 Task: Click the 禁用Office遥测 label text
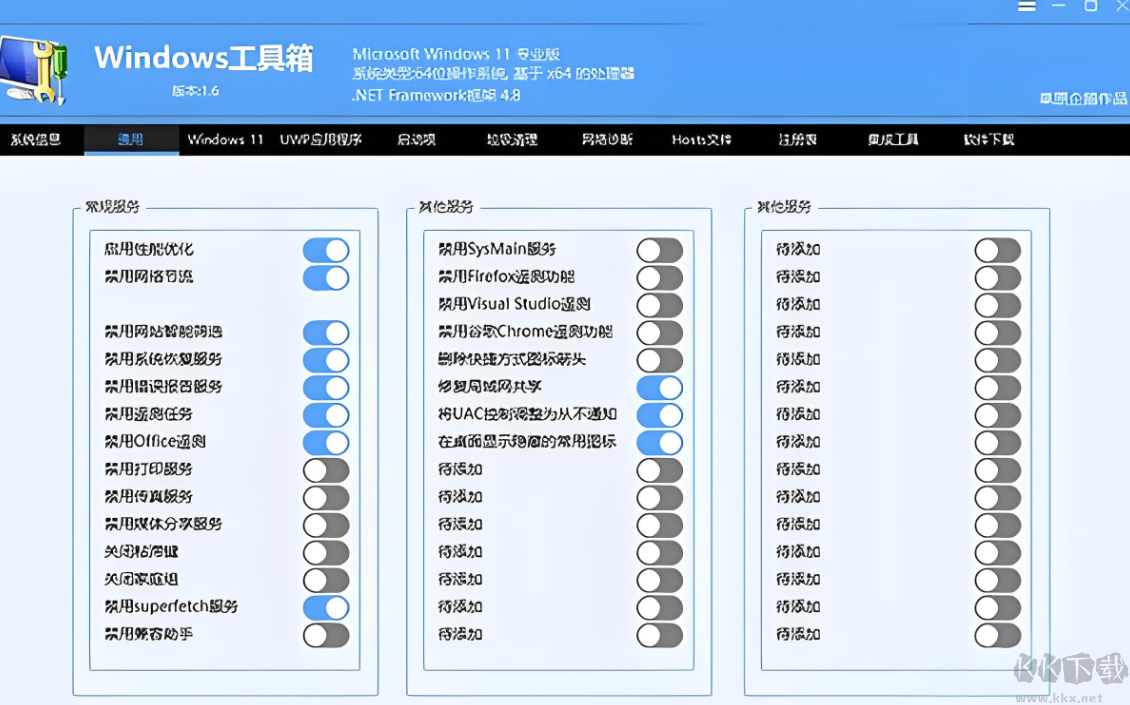tap(156, 441)
